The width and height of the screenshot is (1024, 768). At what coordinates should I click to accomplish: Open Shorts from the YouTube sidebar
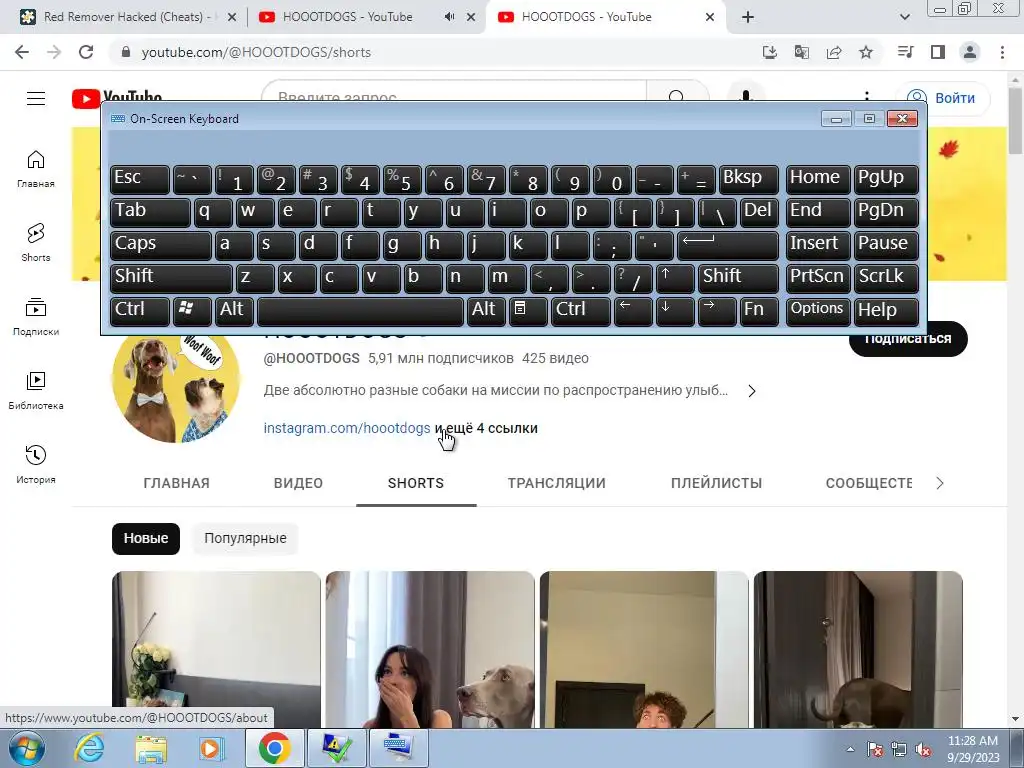(36, 243)
